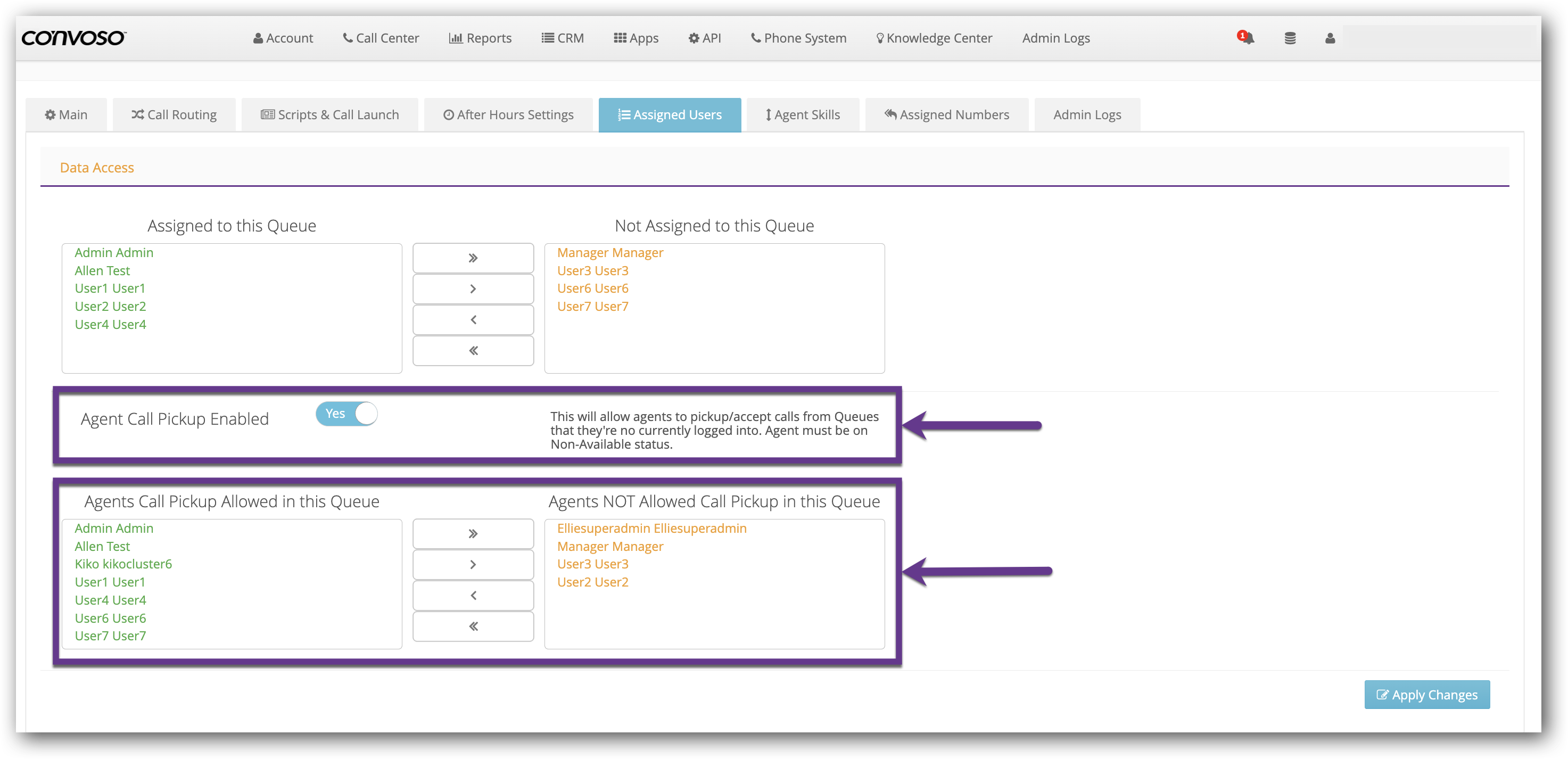Select User6 User6 in Call Pickup Allowed list
The width and height of the screenshot is (1568, 759).
pos(110,618)
